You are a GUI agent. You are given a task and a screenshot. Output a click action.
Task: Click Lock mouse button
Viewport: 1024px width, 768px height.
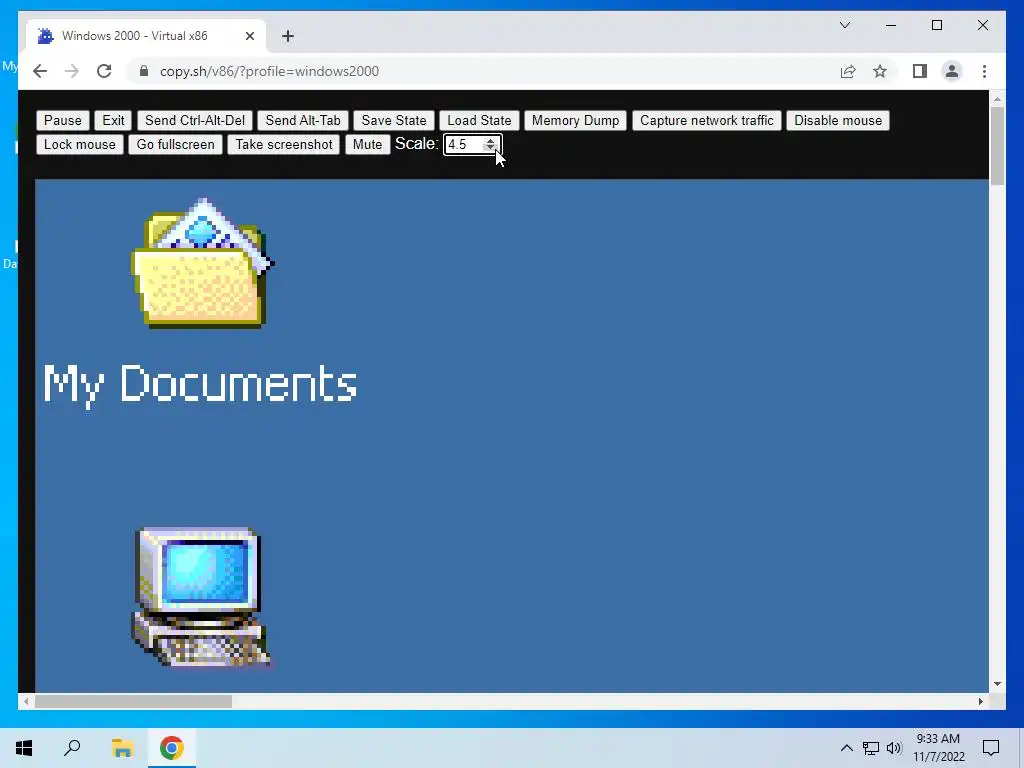(x=80, y=144)
